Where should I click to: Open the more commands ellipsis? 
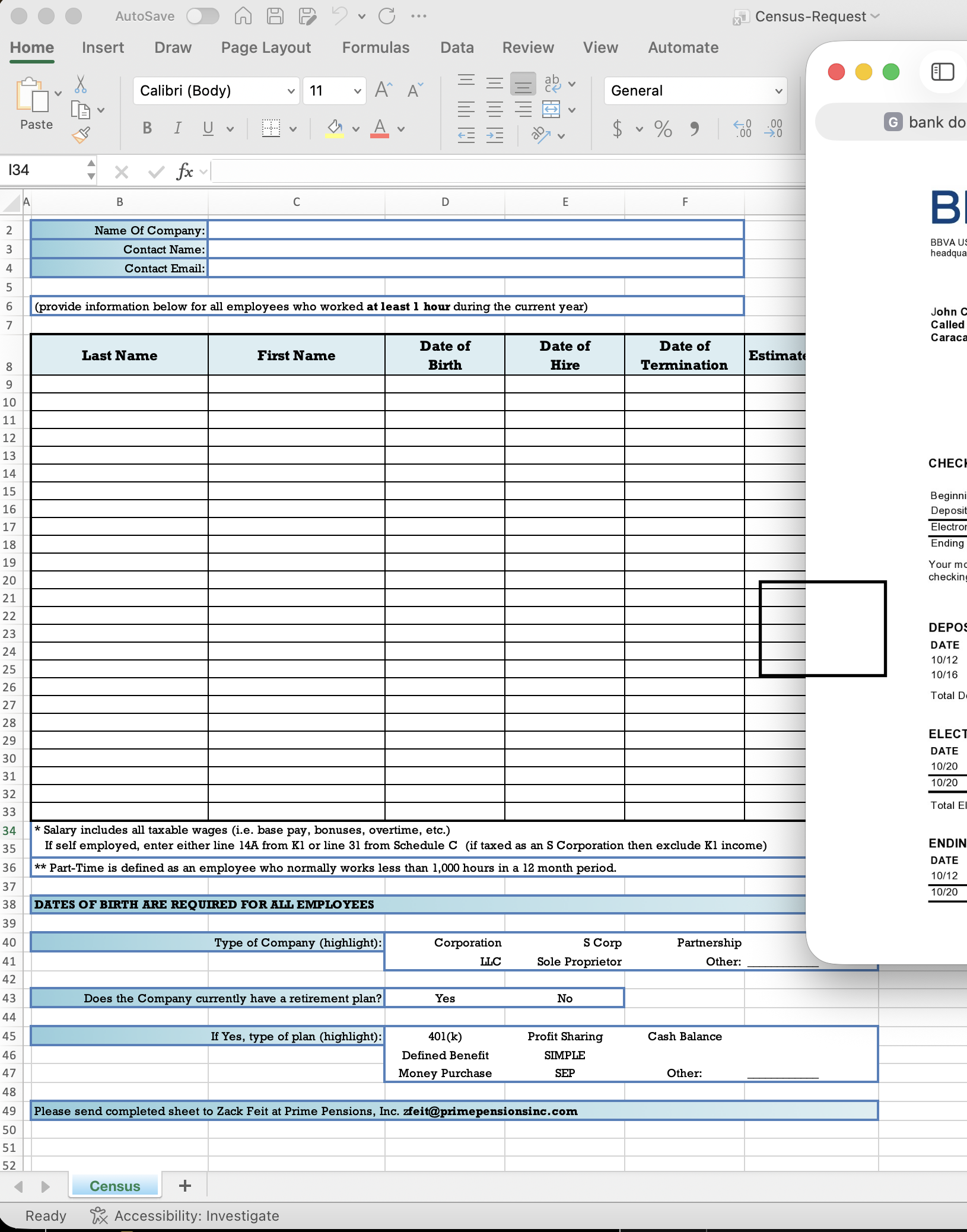(419, 16)
